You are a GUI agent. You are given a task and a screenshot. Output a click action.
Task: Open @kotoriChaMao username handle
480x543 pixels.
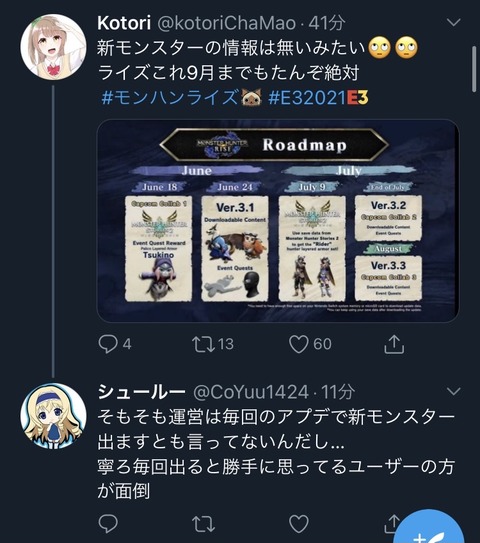click(x=226, y=23)
